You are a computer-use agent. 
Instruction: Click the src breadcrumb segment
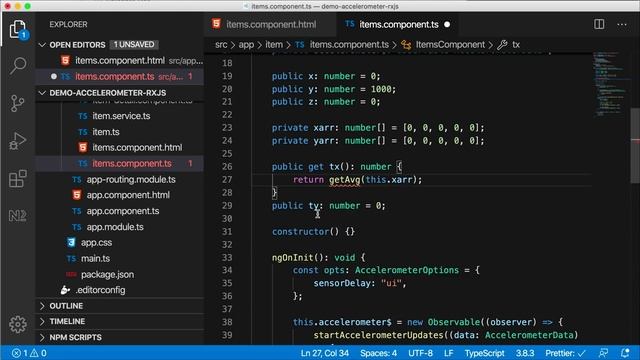coord(221,44)
